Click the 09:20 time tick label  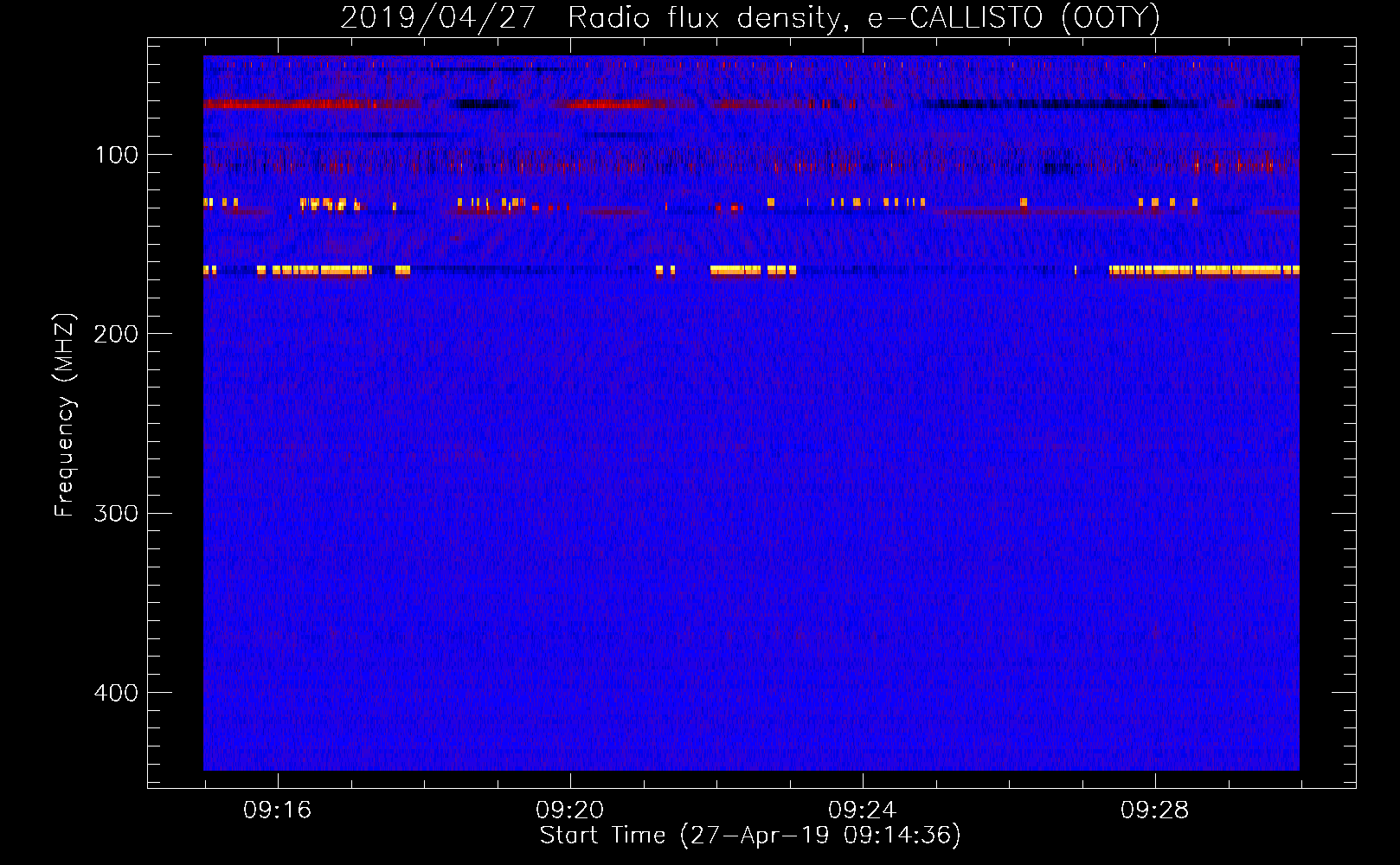pos(569,810)
